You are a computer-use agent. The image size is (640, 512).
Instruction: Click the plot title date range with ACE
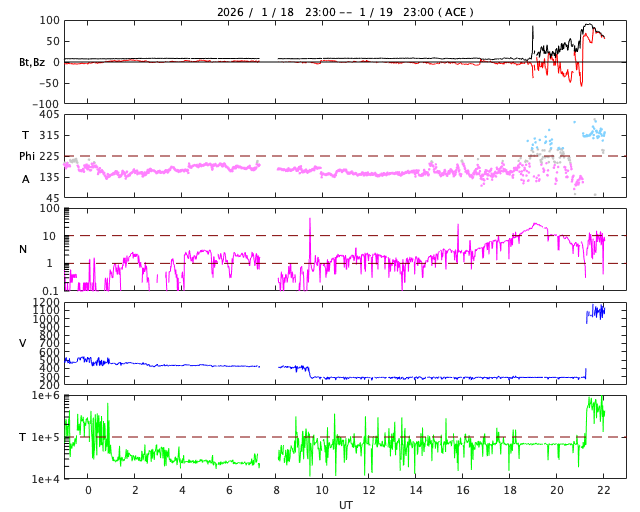(345, 12)
